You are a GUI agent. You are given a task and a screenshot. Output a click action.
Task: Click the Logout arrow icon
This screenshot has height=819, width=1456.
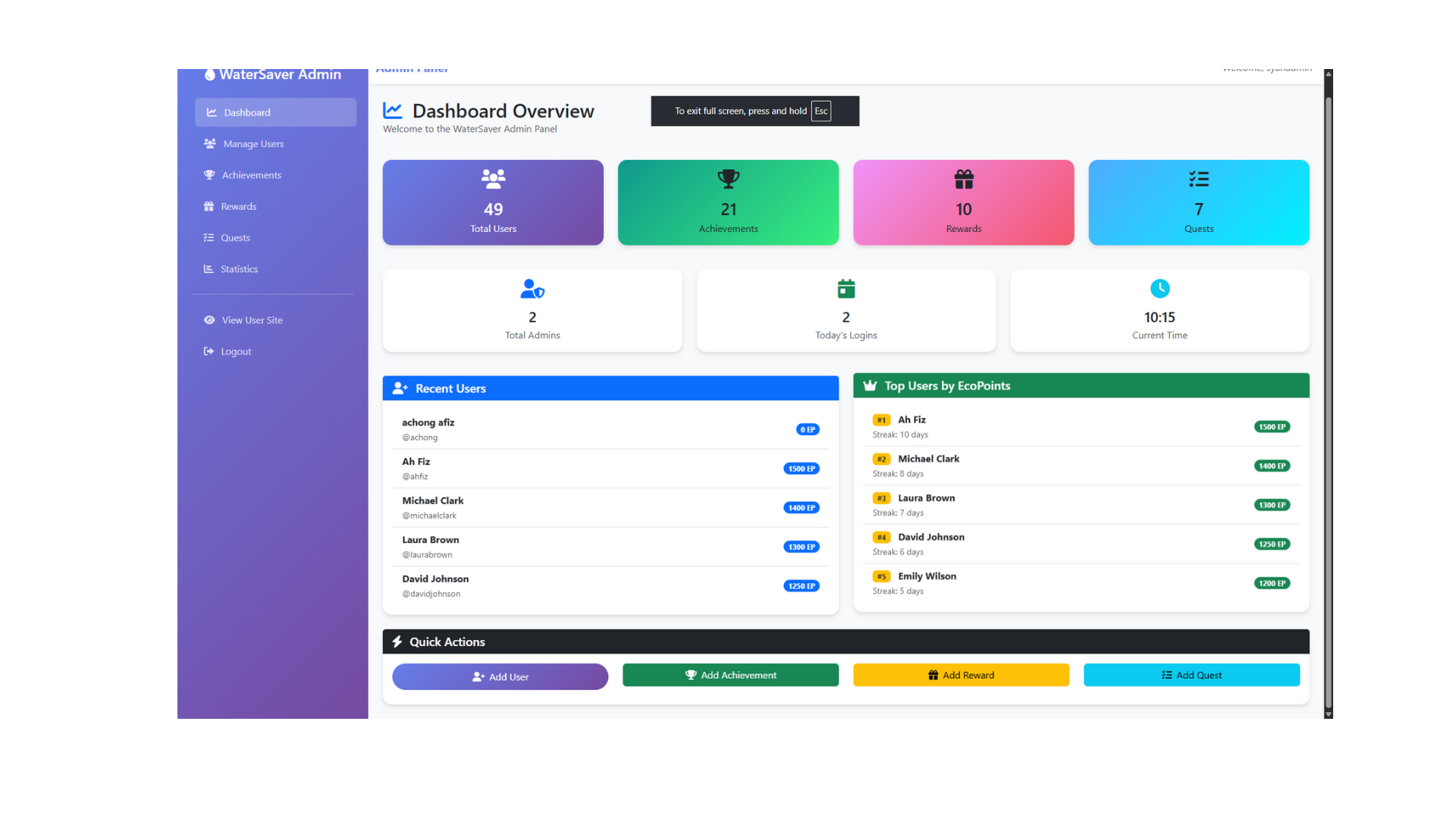209,351
